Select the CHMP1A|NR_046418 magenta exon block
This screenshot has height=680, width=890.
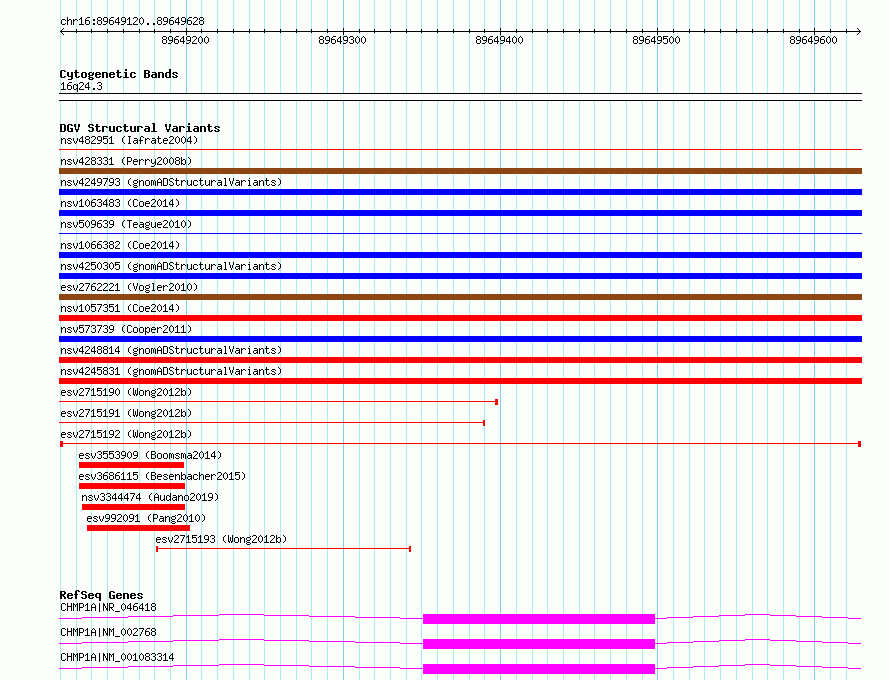click(x=539, y=619)
